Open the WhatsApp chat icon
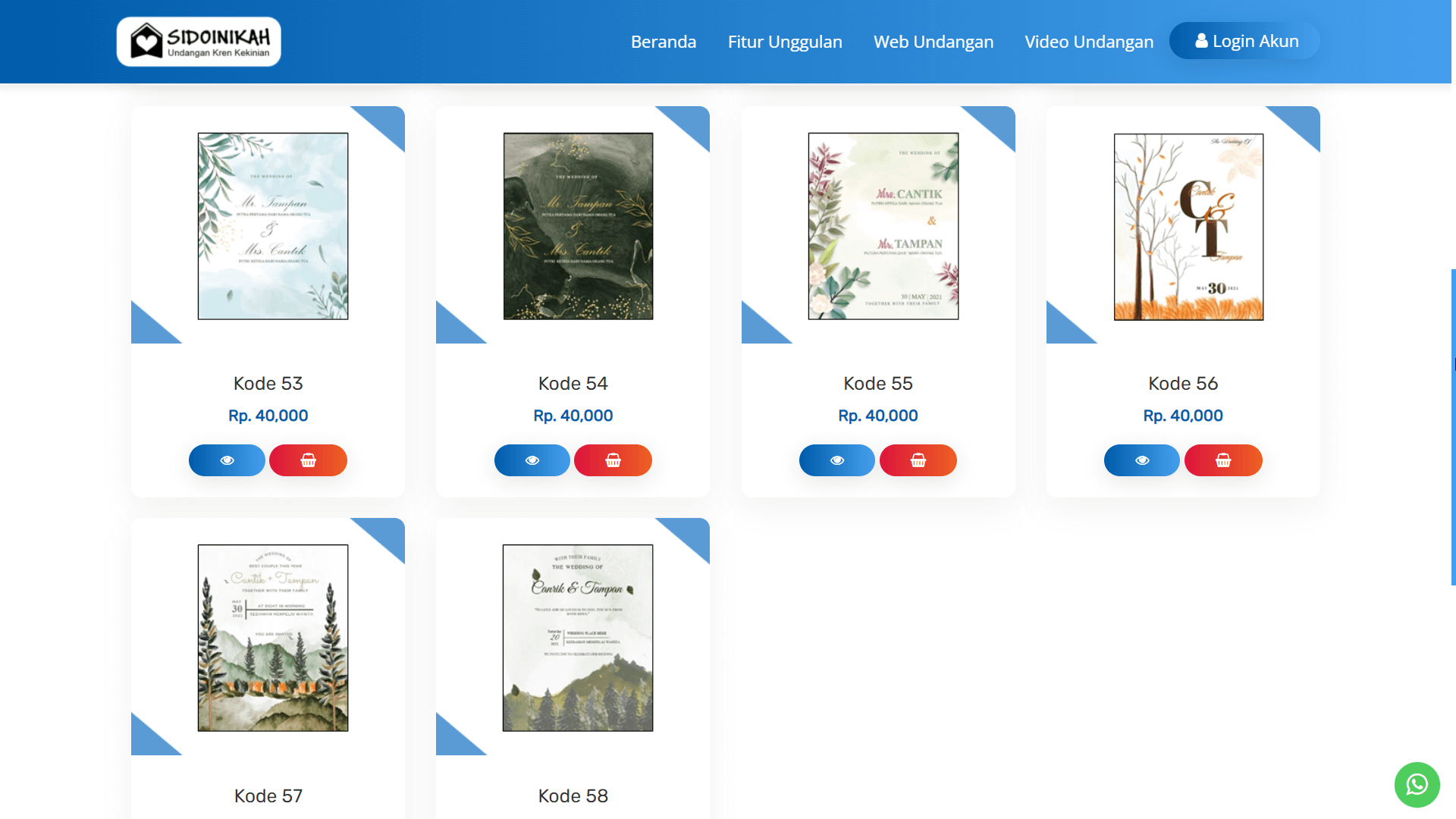This screenshot has width=1456, height=819. pyautogui.click(x=1417, y=785)
